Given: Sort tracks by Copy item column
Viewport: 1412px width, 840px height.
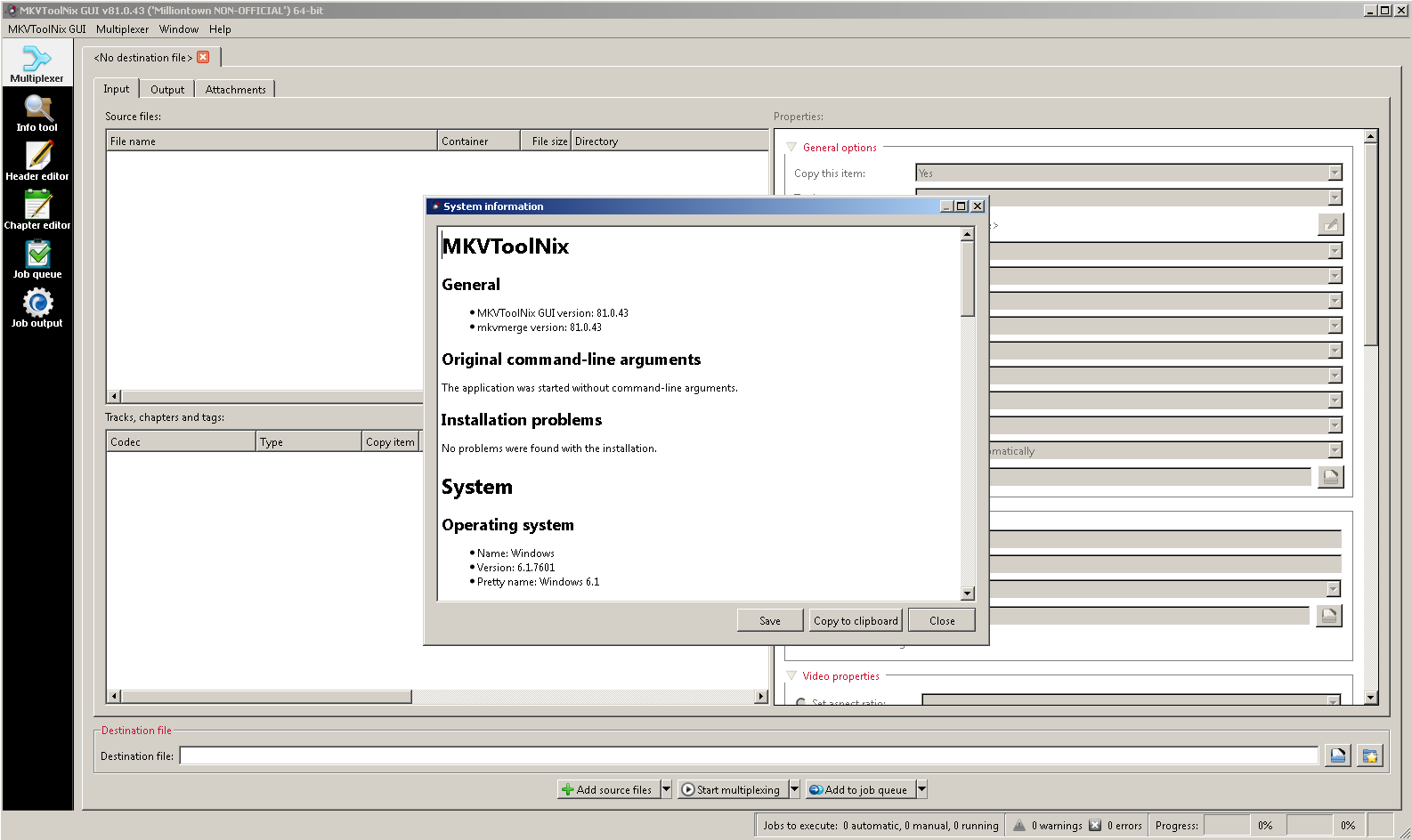Looking at the screenshot, I should [391, 441].
